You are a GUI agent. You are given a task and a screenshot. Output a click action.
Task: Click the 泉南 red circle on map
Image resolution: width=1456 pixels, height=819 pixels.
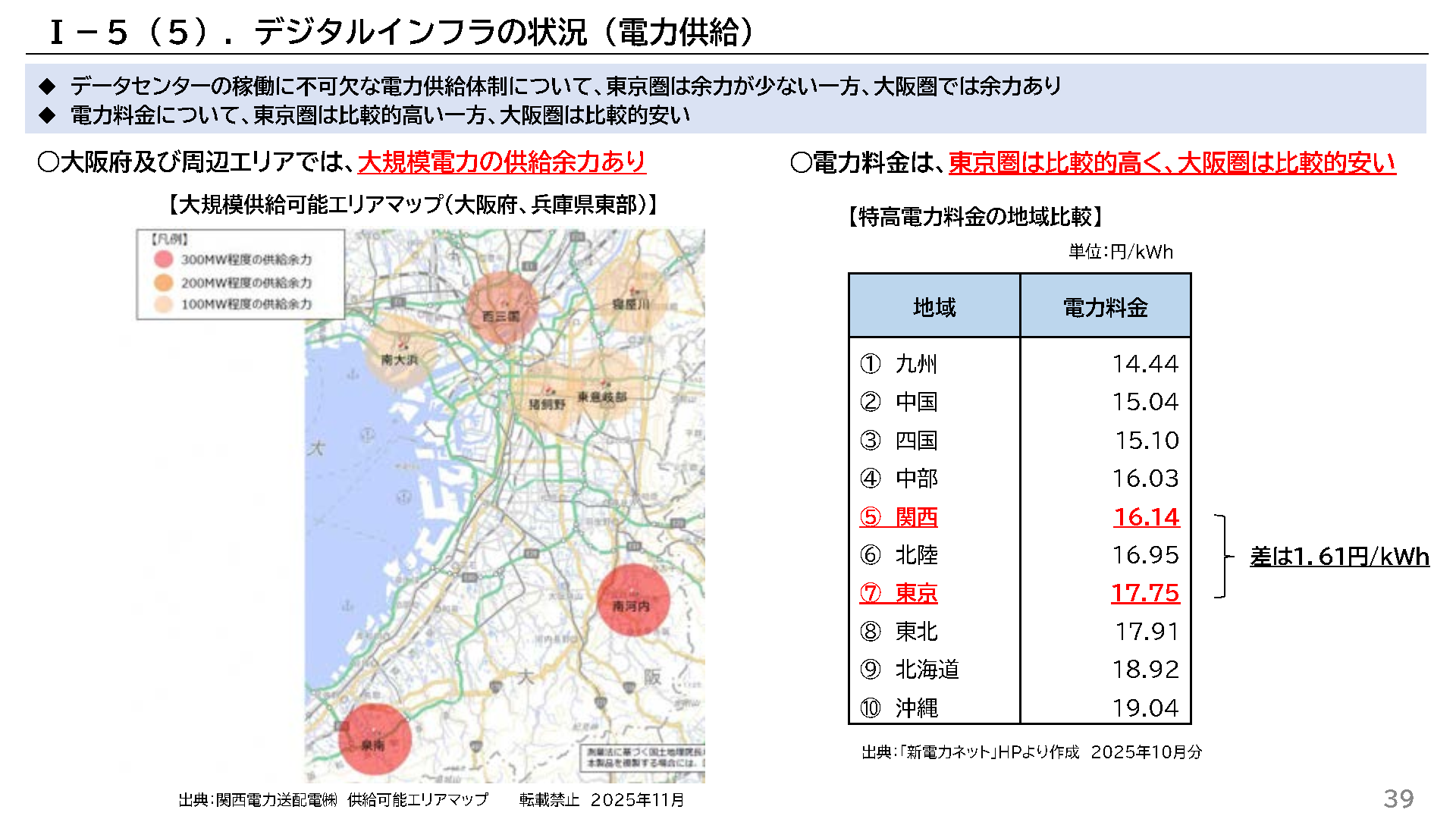pos(374,739)
